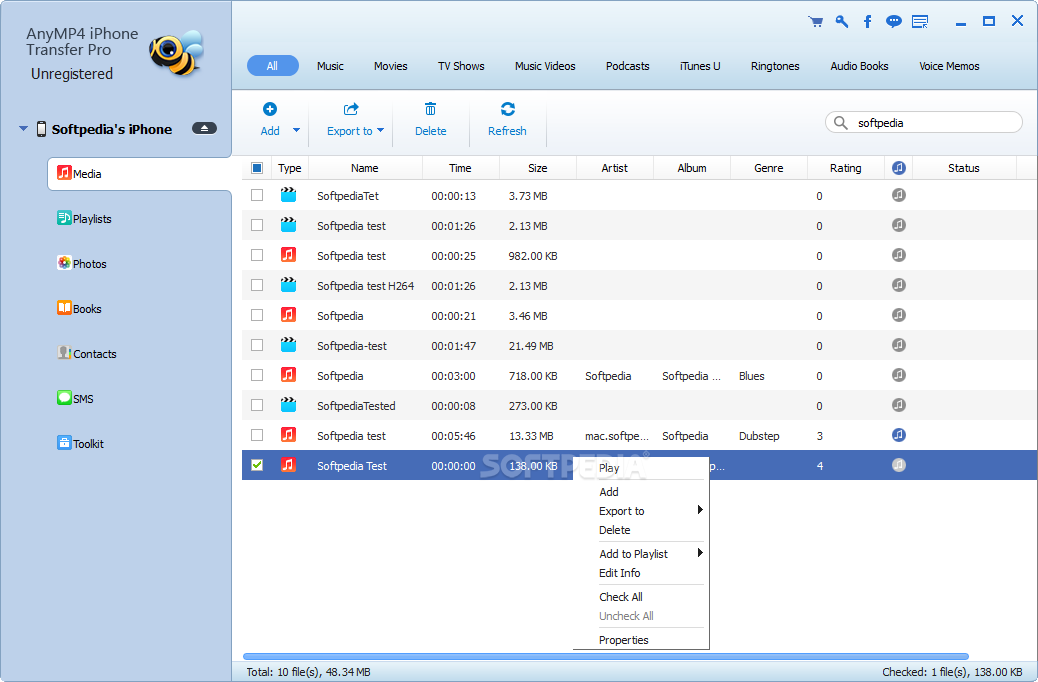Open the shopping cart purchase icon
Image resolution: width=1038 pixels, height=682 pixels.
(816, 22)
